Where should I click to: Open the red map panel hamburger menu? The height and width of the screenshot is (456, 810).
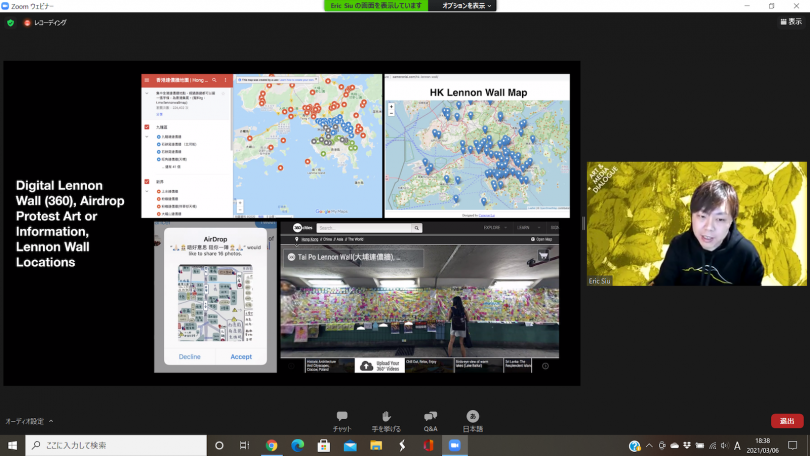(147, 80)
